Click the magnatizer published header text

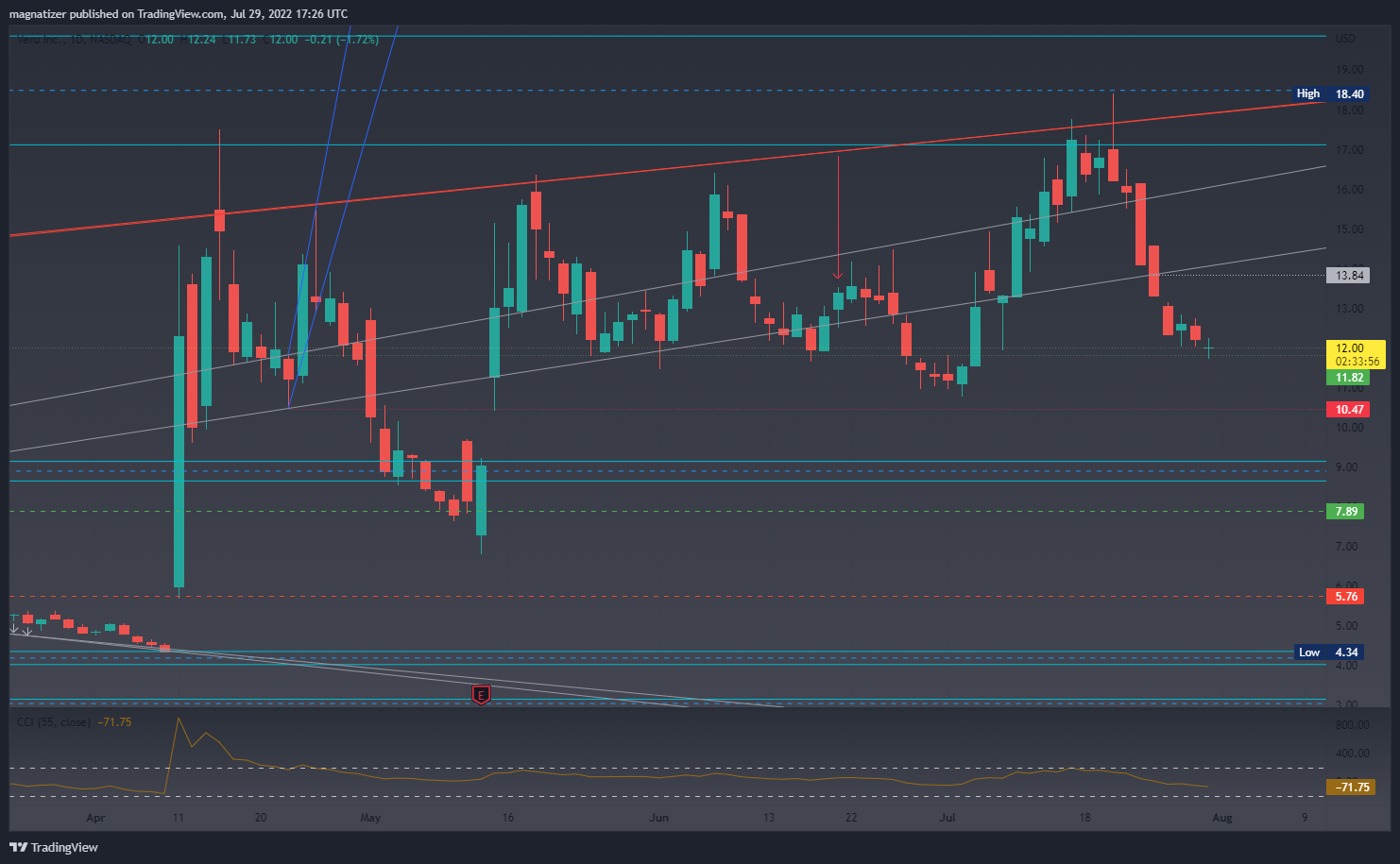(179, 14)
